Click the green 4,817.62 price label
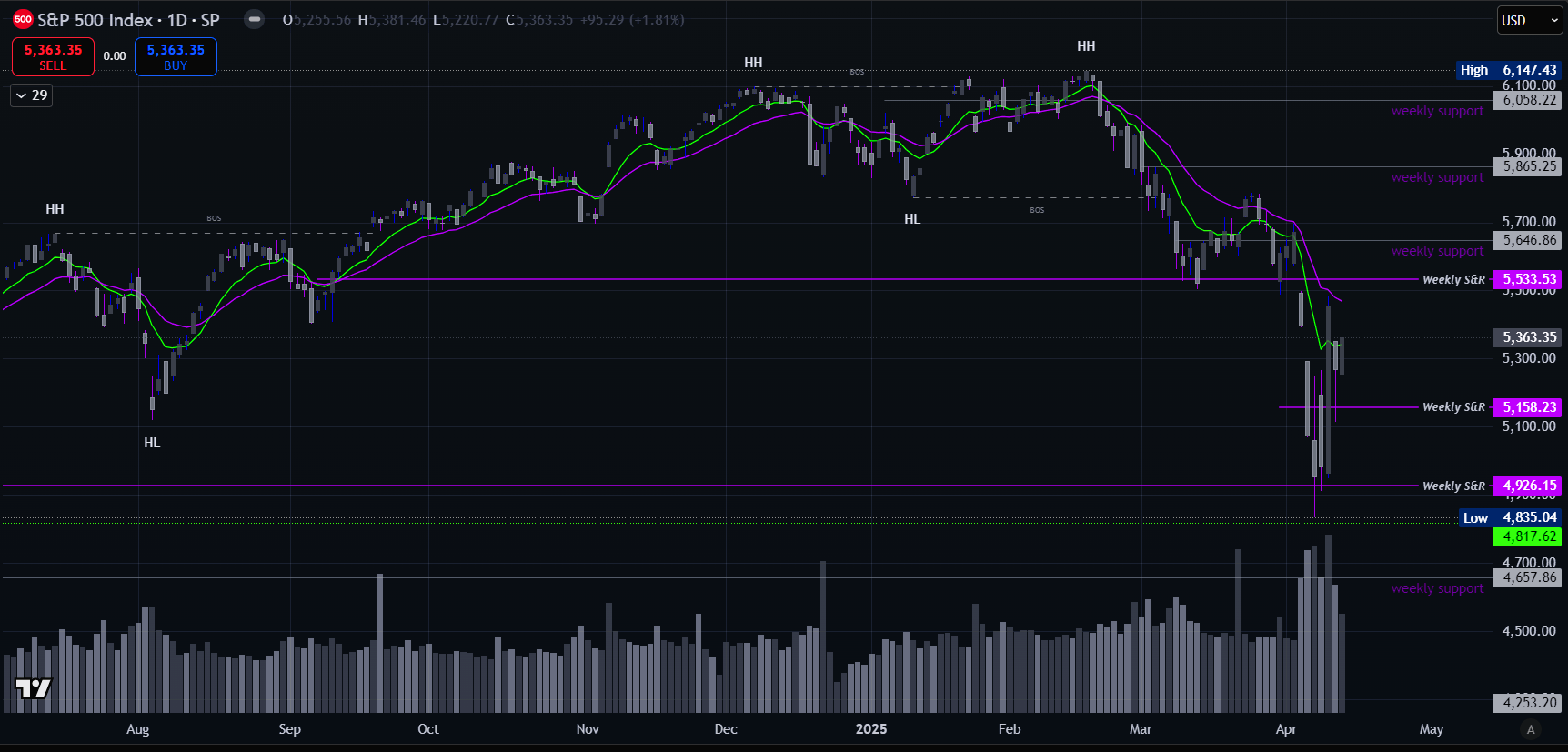This screenshot has width=1568, height=752. click(1529, 536)
